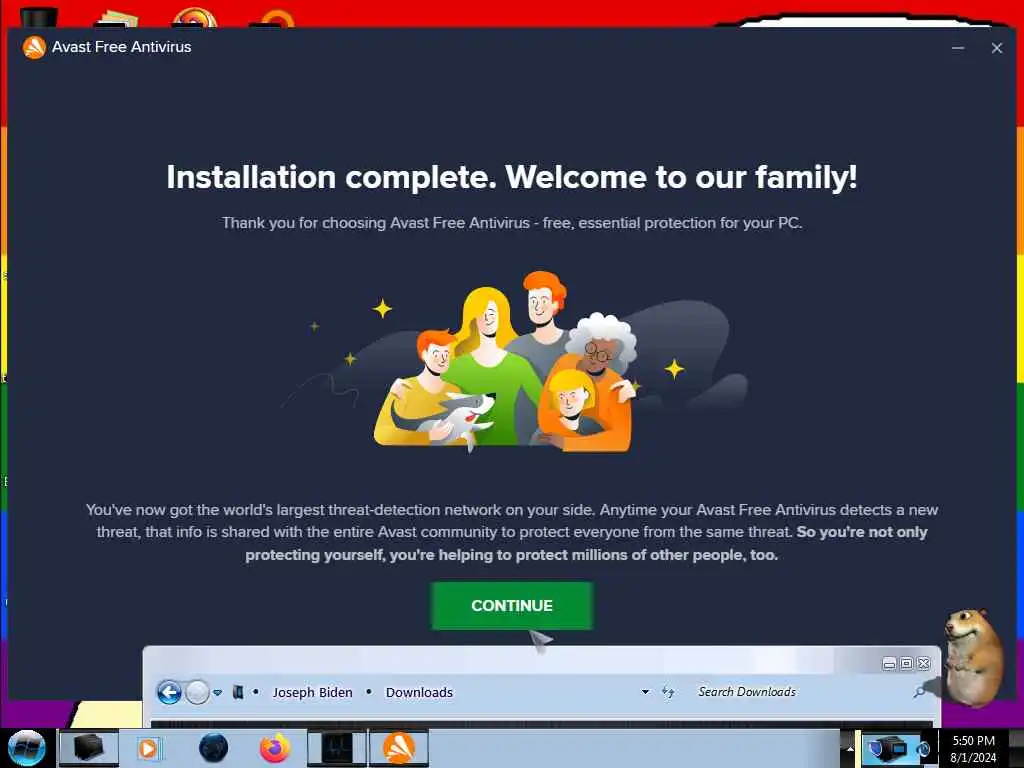The height and width of the screenshot is (768, 1024).
Task: Click the forward arrow in Downloads window
Action: [197, 692]
